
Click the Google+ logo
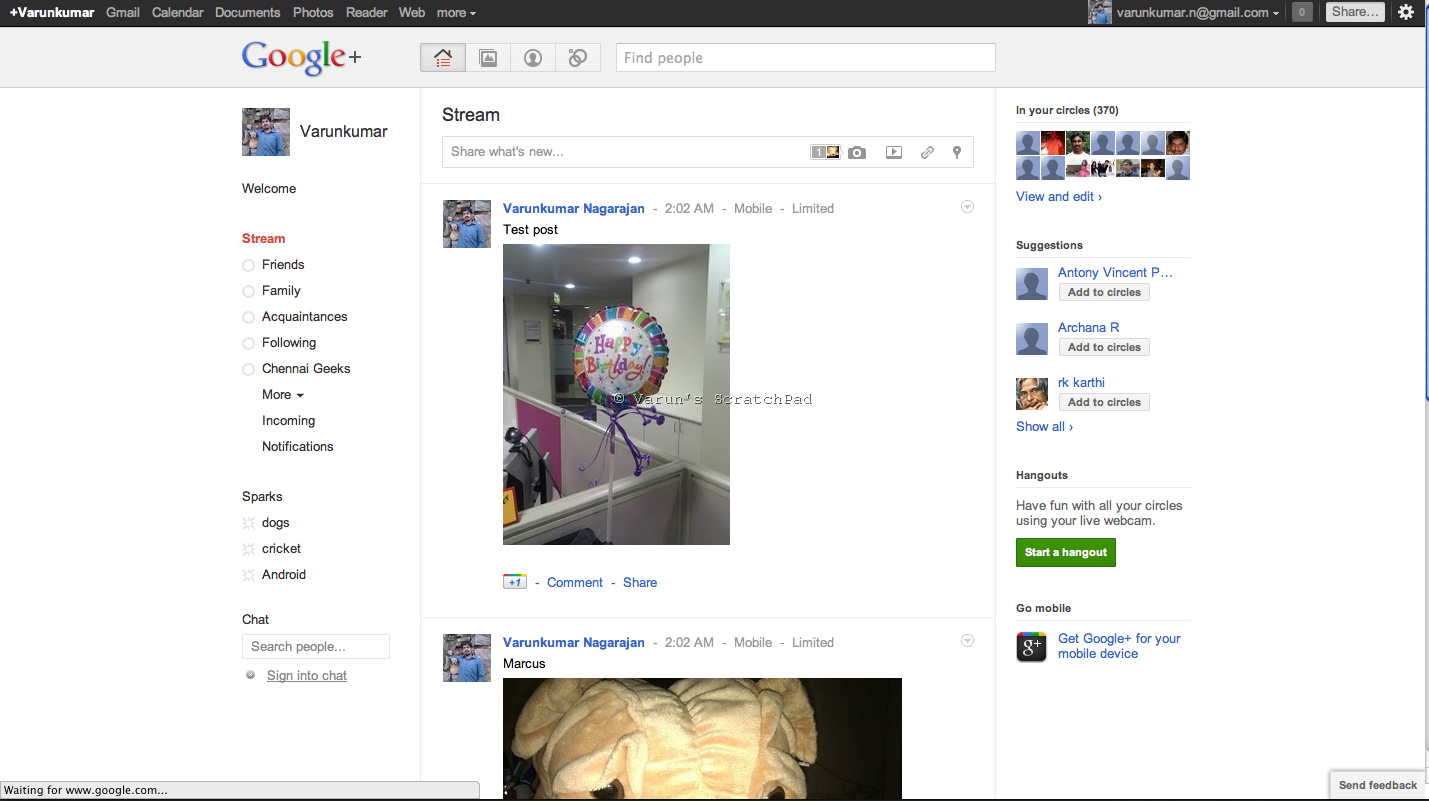[302, 58]
